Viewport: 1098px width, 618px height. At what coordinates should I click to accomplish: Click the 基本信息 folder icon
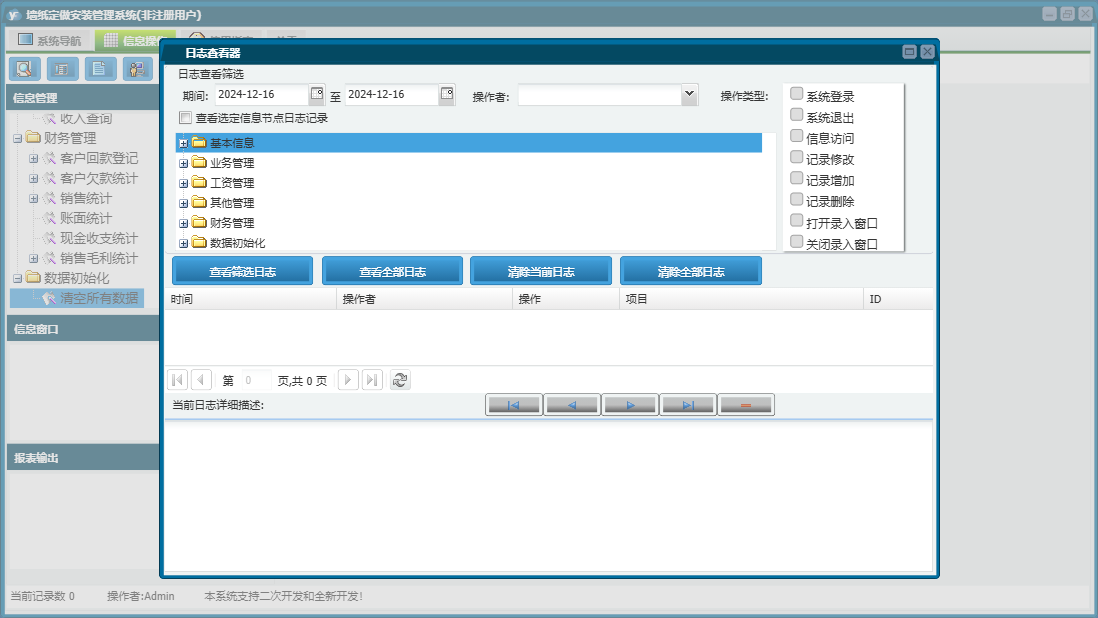click(x=200, y=143)
